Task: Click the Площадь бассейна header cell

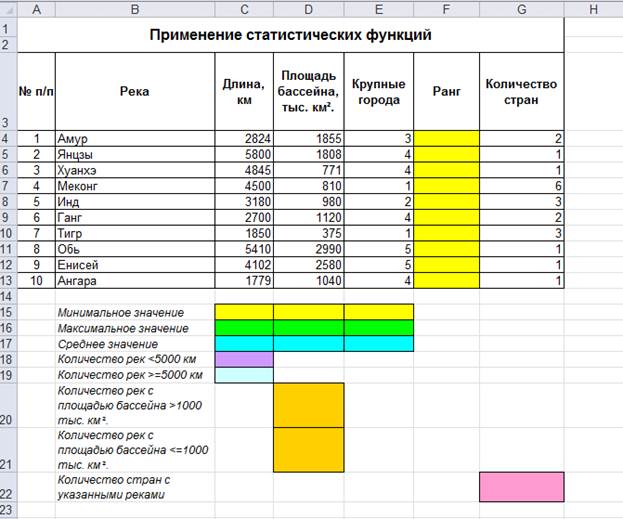Action: 309,91
